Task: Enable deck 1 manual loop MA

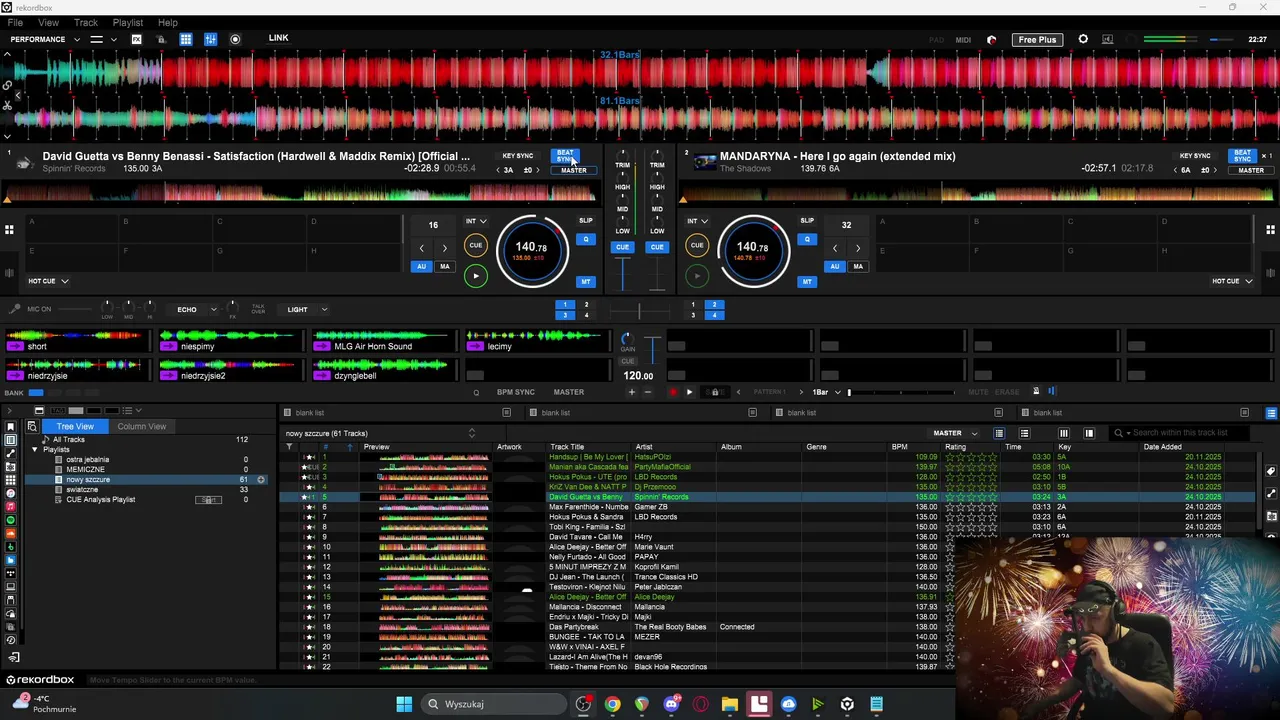Action: tap(445, 267)
